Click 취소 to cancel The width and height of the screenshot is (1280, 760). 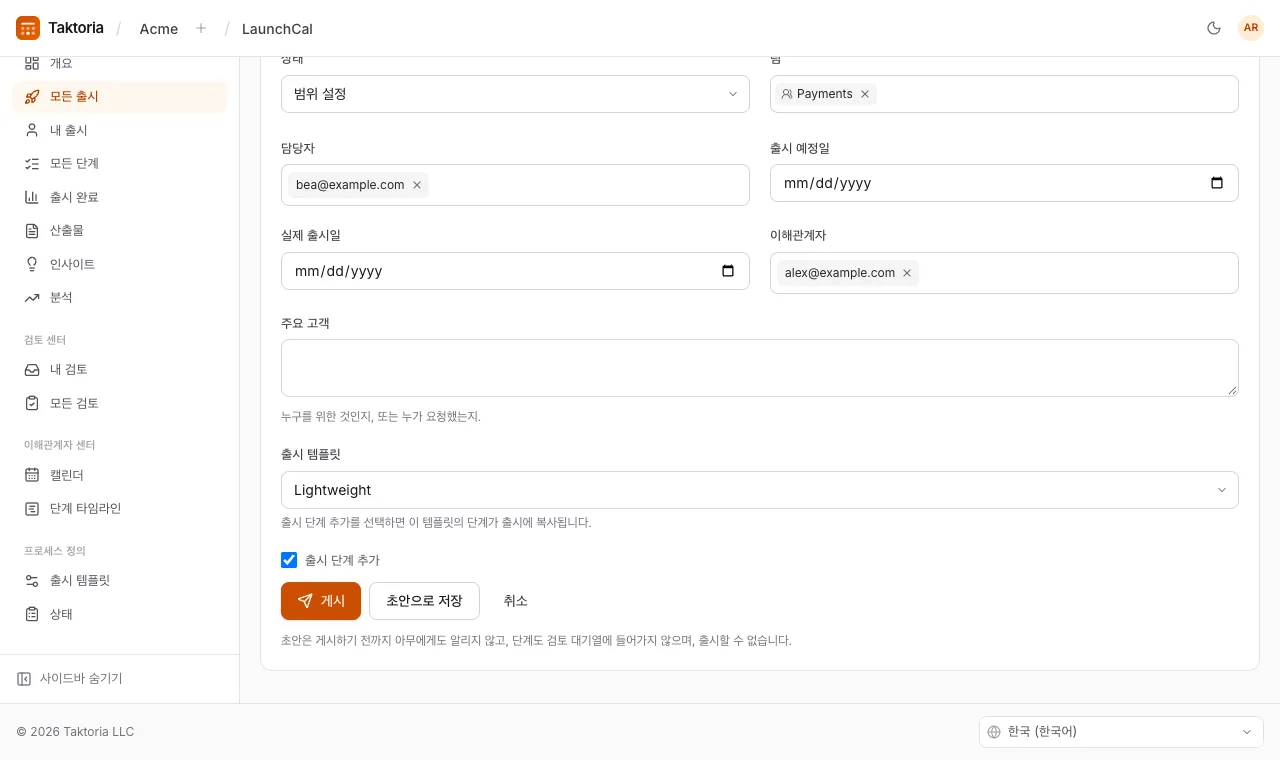coord(515,601)
